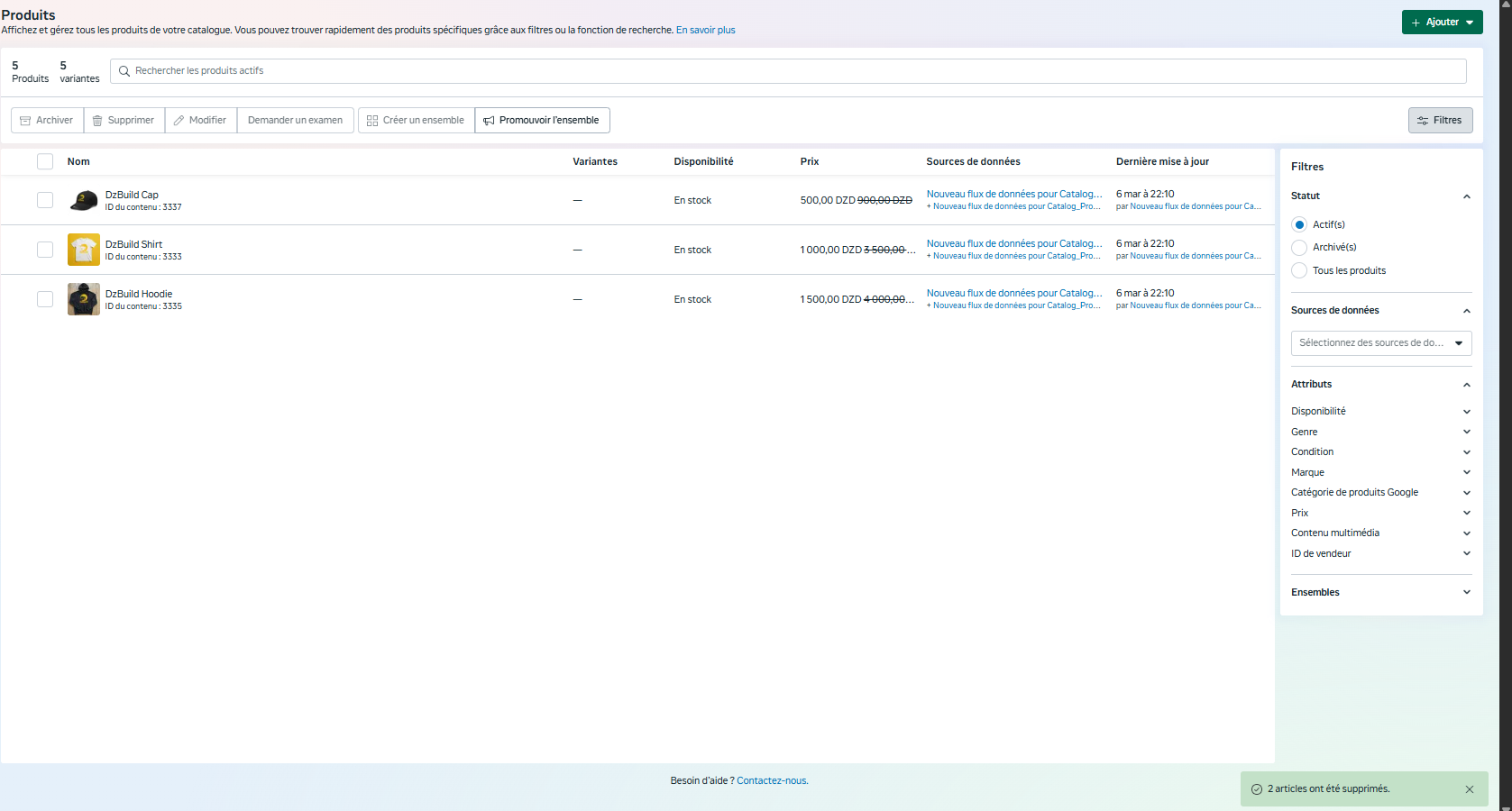This screenshot has height=811, width=1512.
Task: Choose the Archivé(s) status radio button
Action: pos(1299,248)
